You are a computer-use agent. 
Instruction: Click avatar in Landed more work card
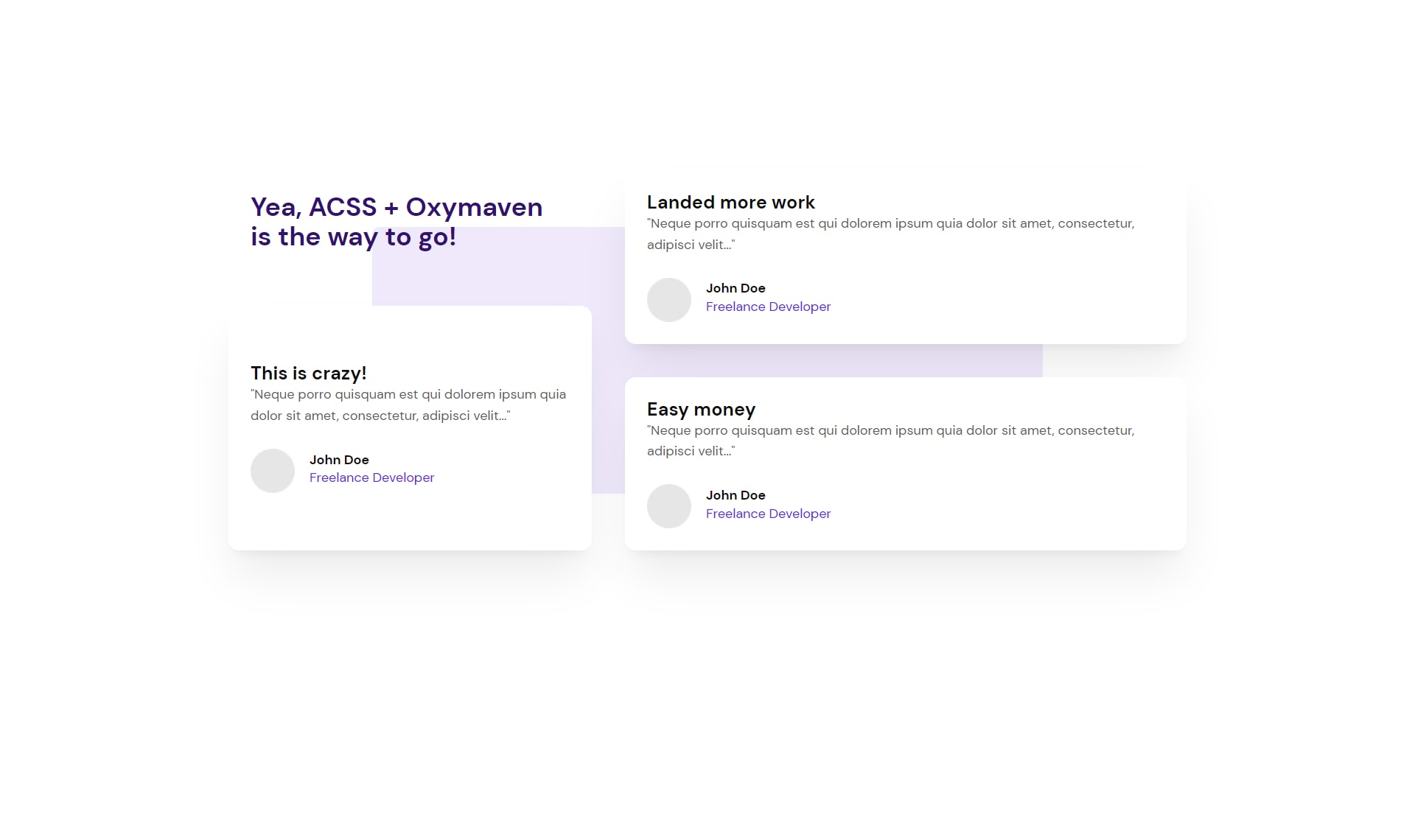point(668,300)
